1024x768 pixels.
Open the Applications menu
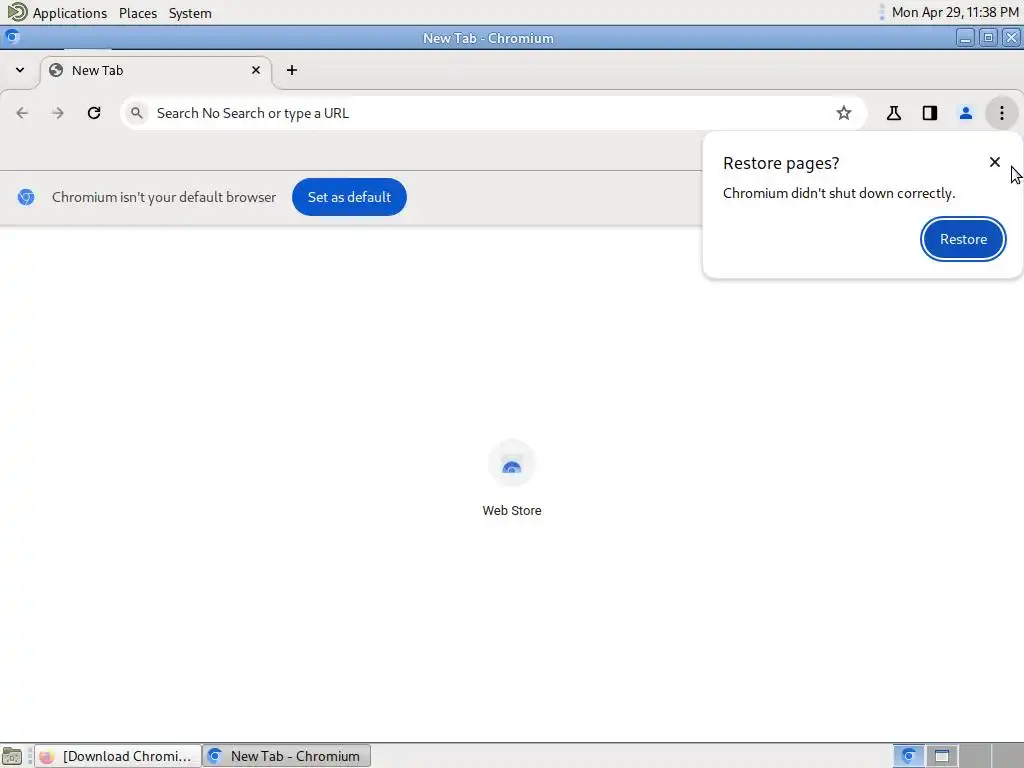(x=70, y=13)
